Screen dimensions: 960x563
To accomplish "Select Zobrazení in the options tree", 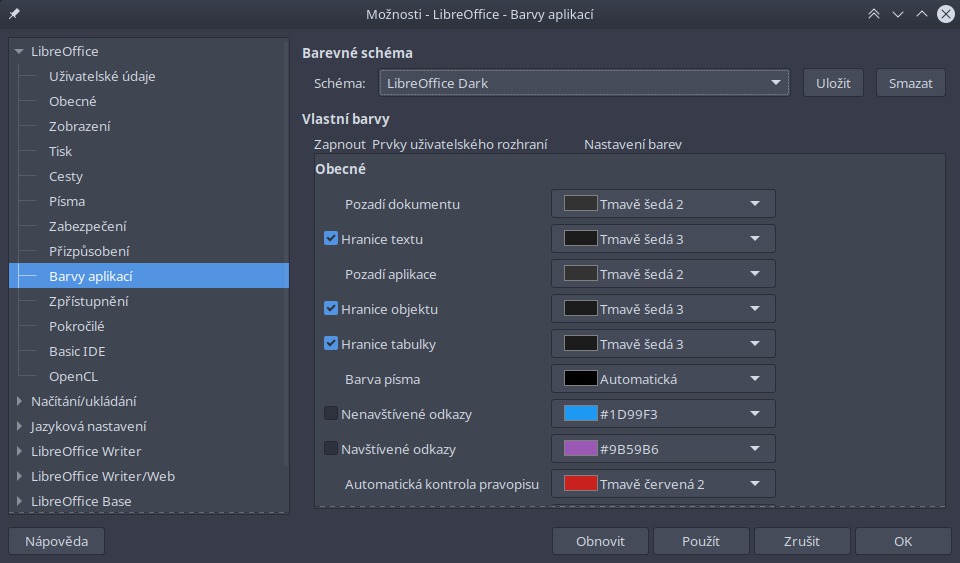I will [80, 126].
